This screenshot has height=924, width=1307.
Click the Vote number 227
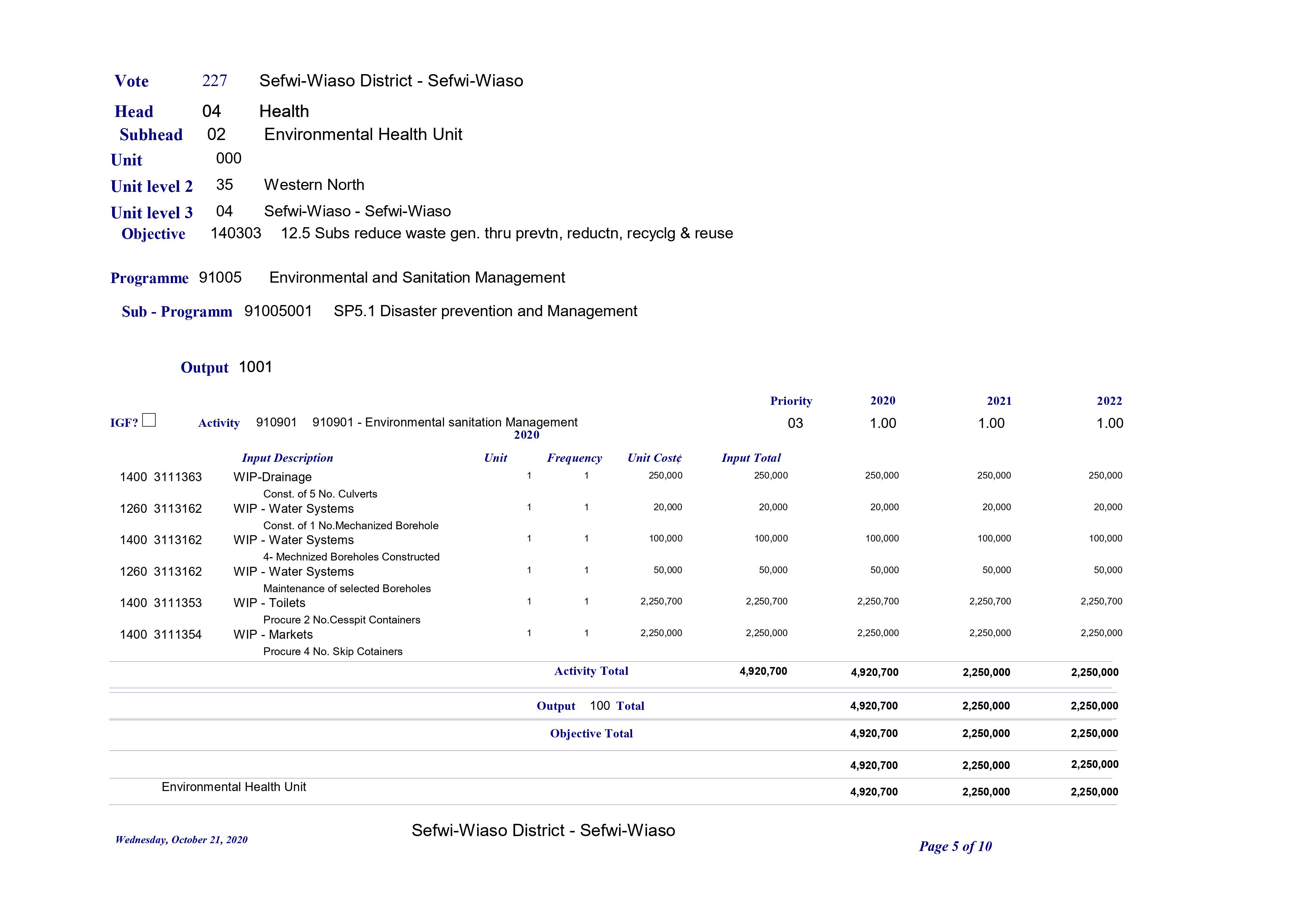click(215, 81)
